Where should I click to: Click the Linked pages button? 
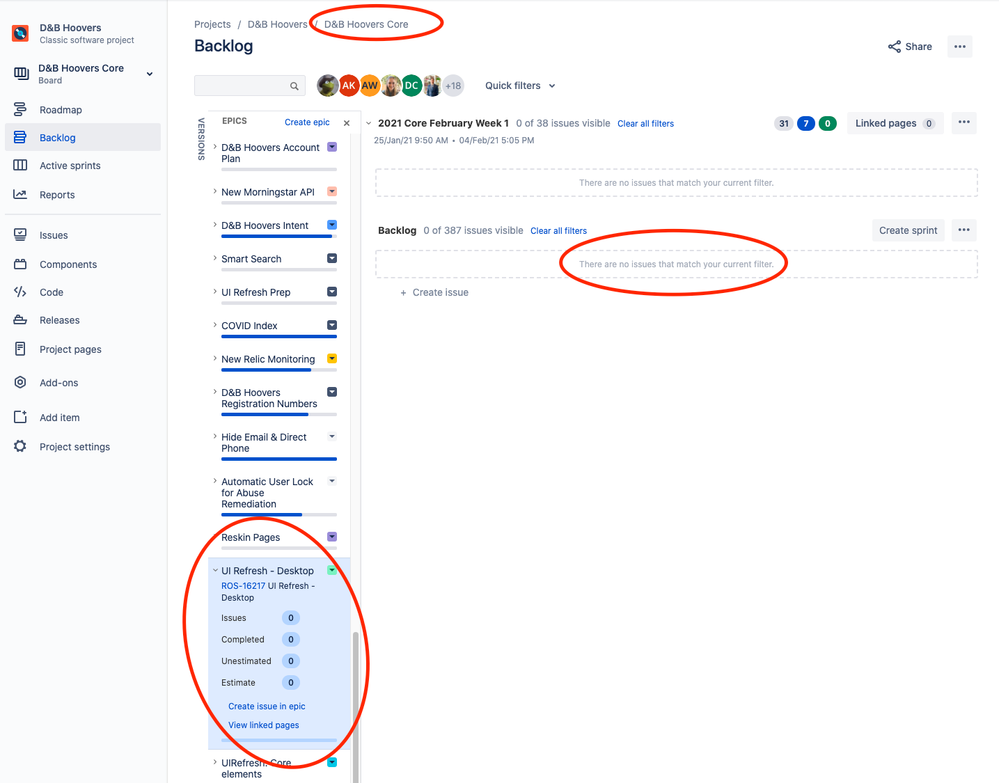pos(895,124)
